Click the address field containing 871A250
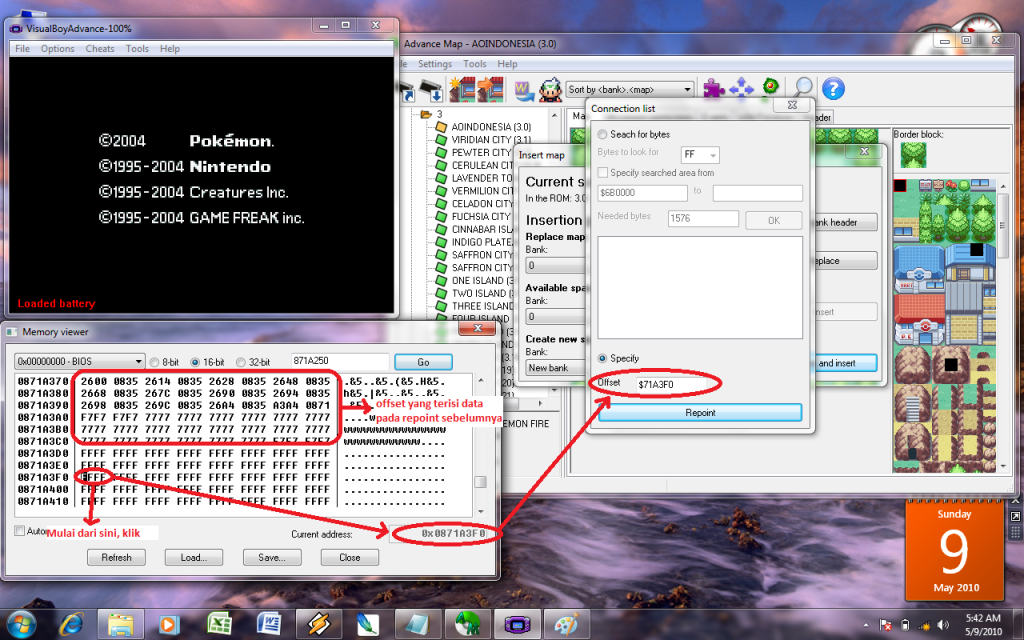 coord(340,360)
